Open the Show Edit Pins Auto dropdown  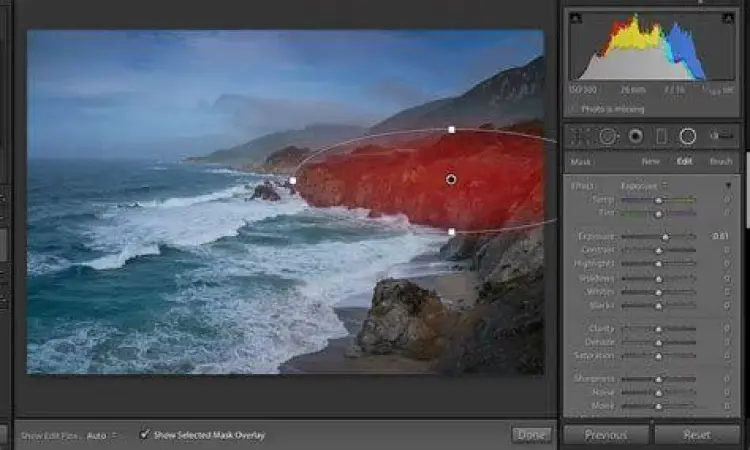click(x=102, y=436)
